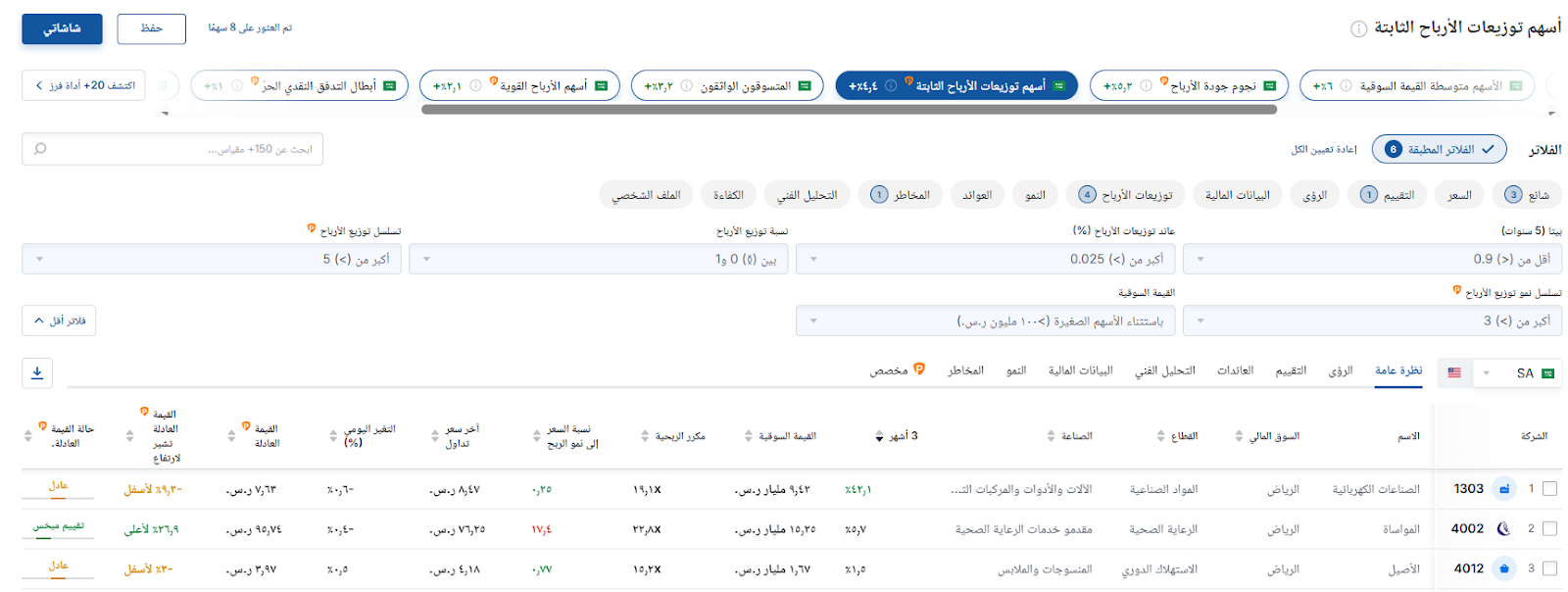The width and height of the screenshot is (1568, 592).
Task: Sort by القطاع column arrows
Action: [x=1161, y=436]
